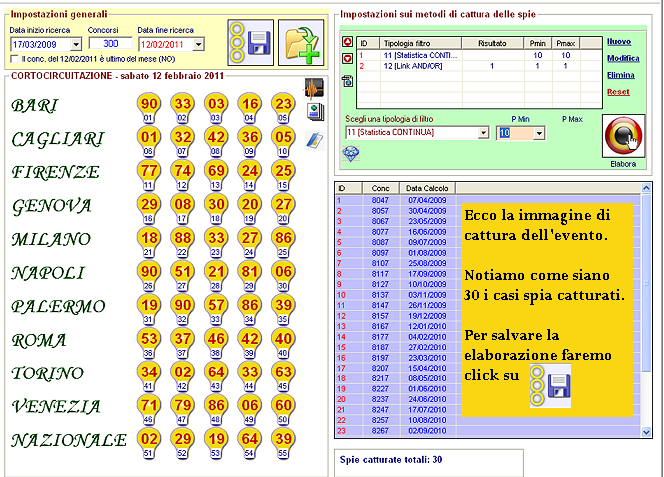This screenshot has width=664, height=477.
Task: Click the blue notebook icon near Cagliari
Action: pos(315,140)
